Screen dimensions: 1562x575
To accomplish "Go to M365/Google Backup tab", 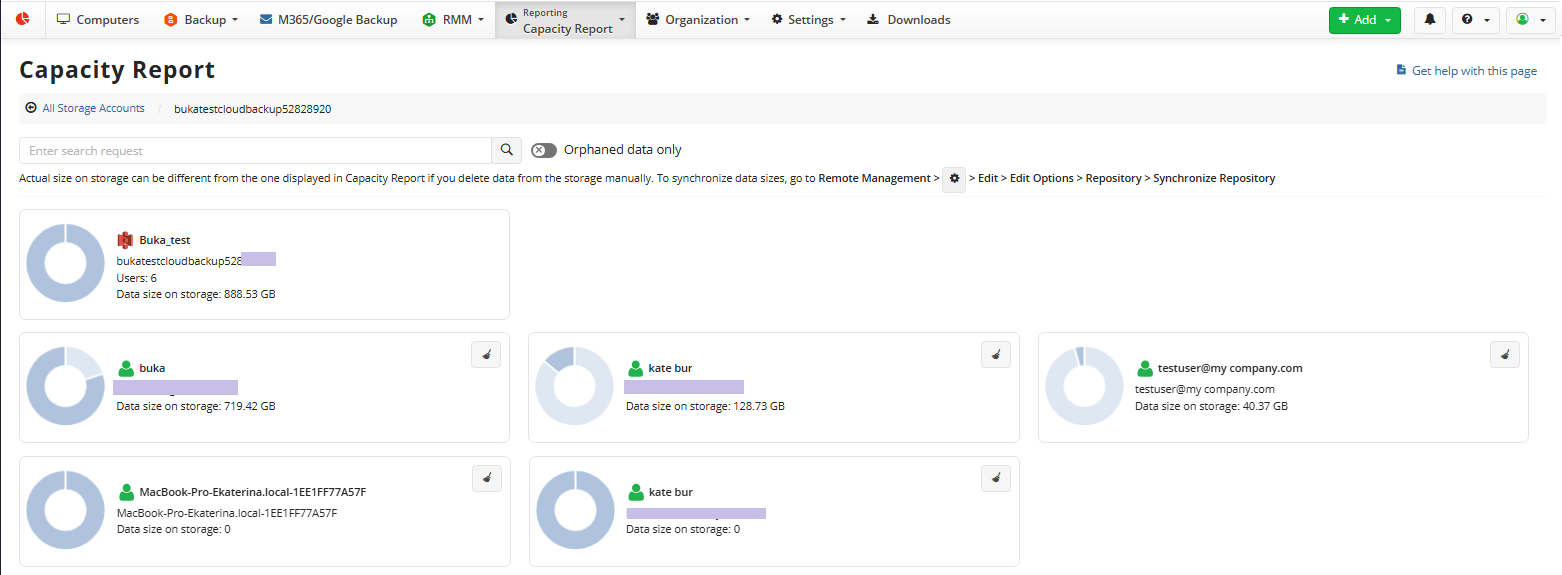I will 328,20.
